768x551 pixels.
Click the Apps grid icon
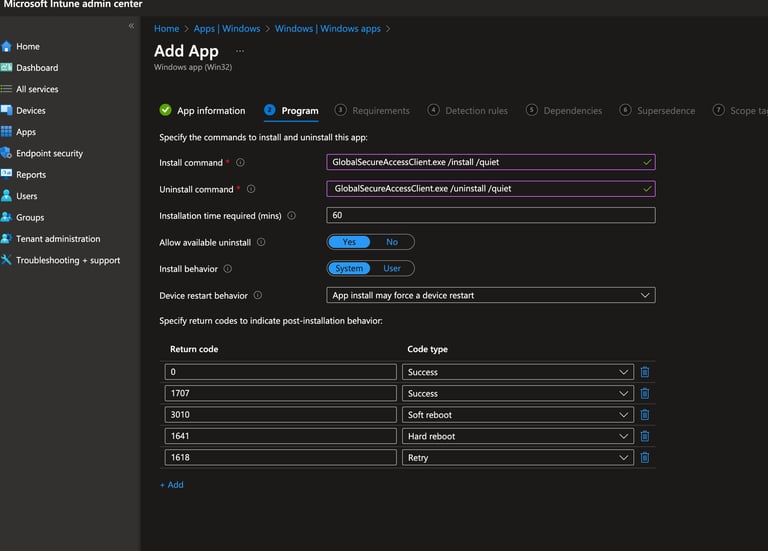click(6, 132)
